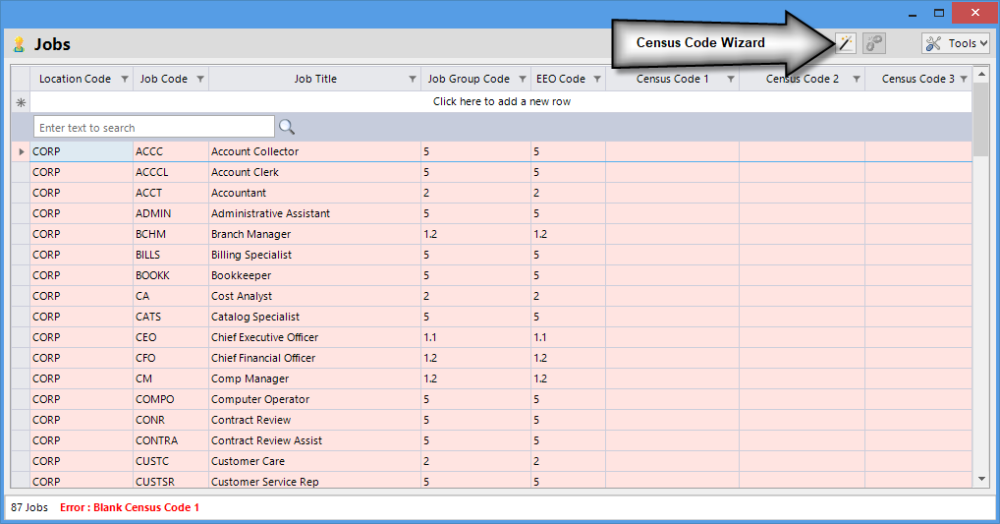Screen dimensions: 1000x524
Task: Click the CEO job code cell
Action: coord(170,337)
